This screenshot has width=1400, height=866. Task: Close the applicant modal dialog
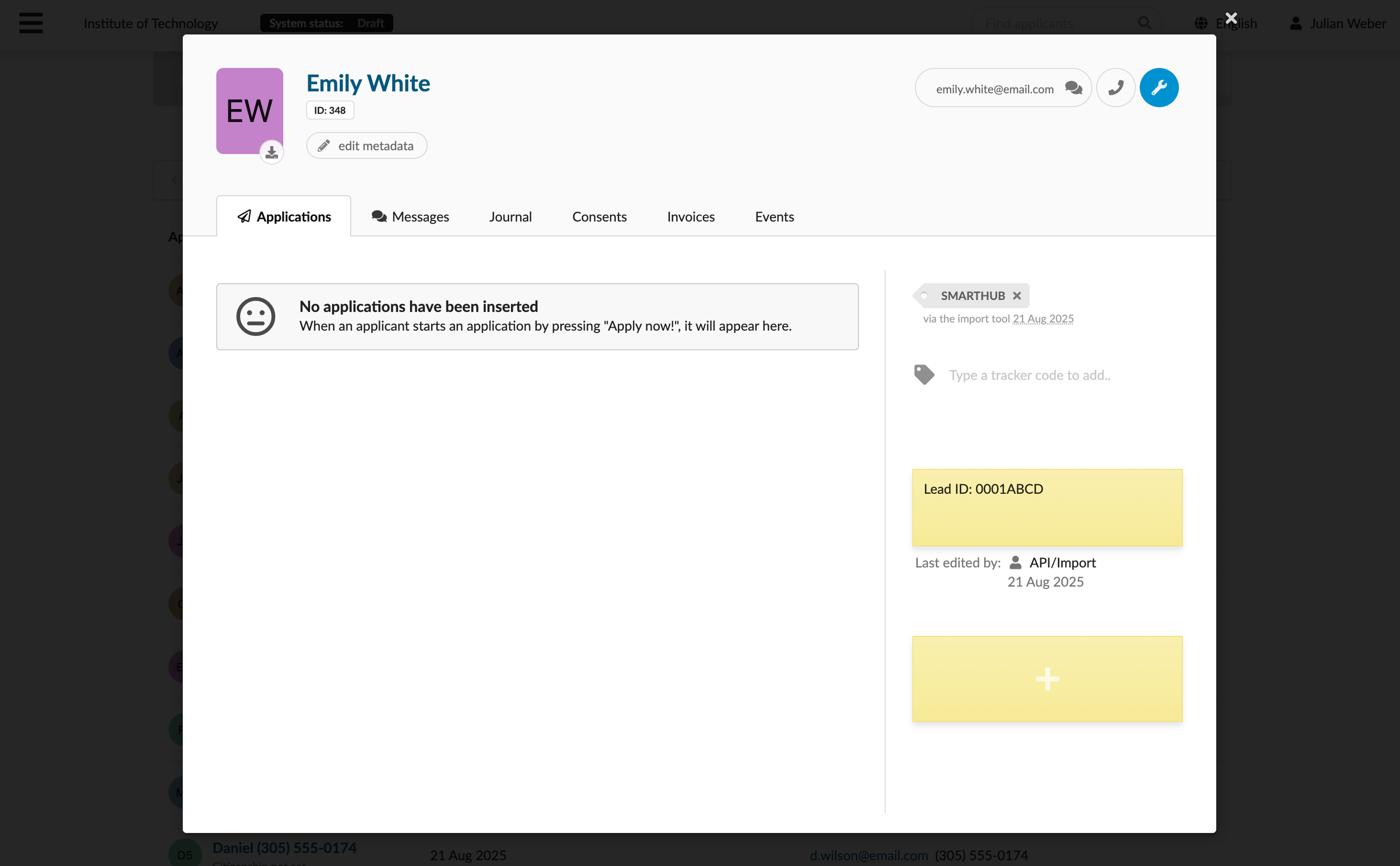(x=1231, y=18)
